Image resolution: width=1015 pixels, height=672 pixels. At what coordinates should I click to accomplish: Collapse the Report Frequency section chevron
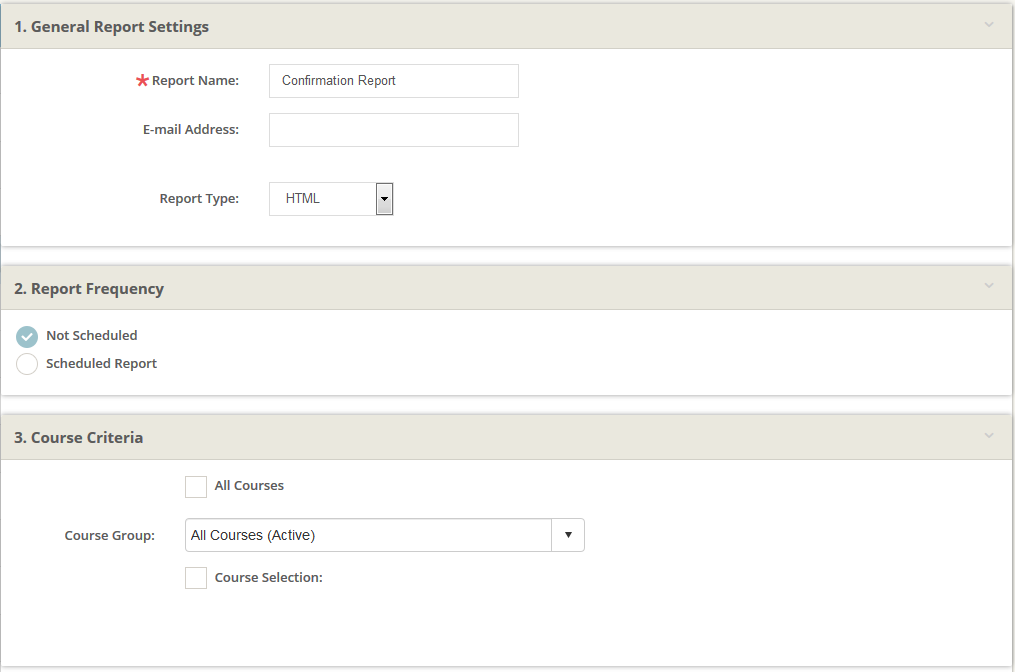[x=989, y=287]
